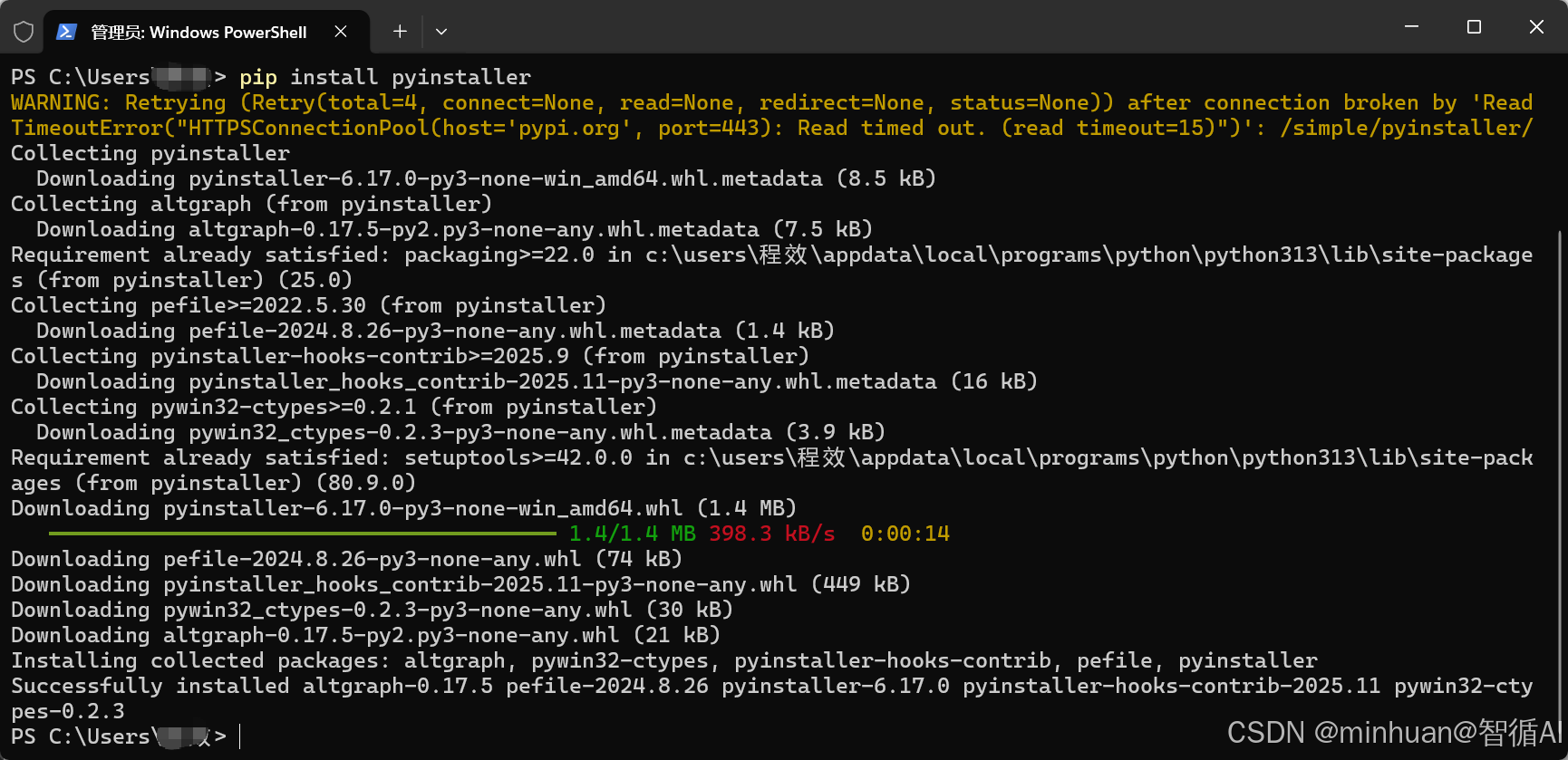Click 'Downloading altgraph-0.17.5-py2.py3-none-any.whl.metadata' line
Screen dimensions: 1568x760
point(454,229)
